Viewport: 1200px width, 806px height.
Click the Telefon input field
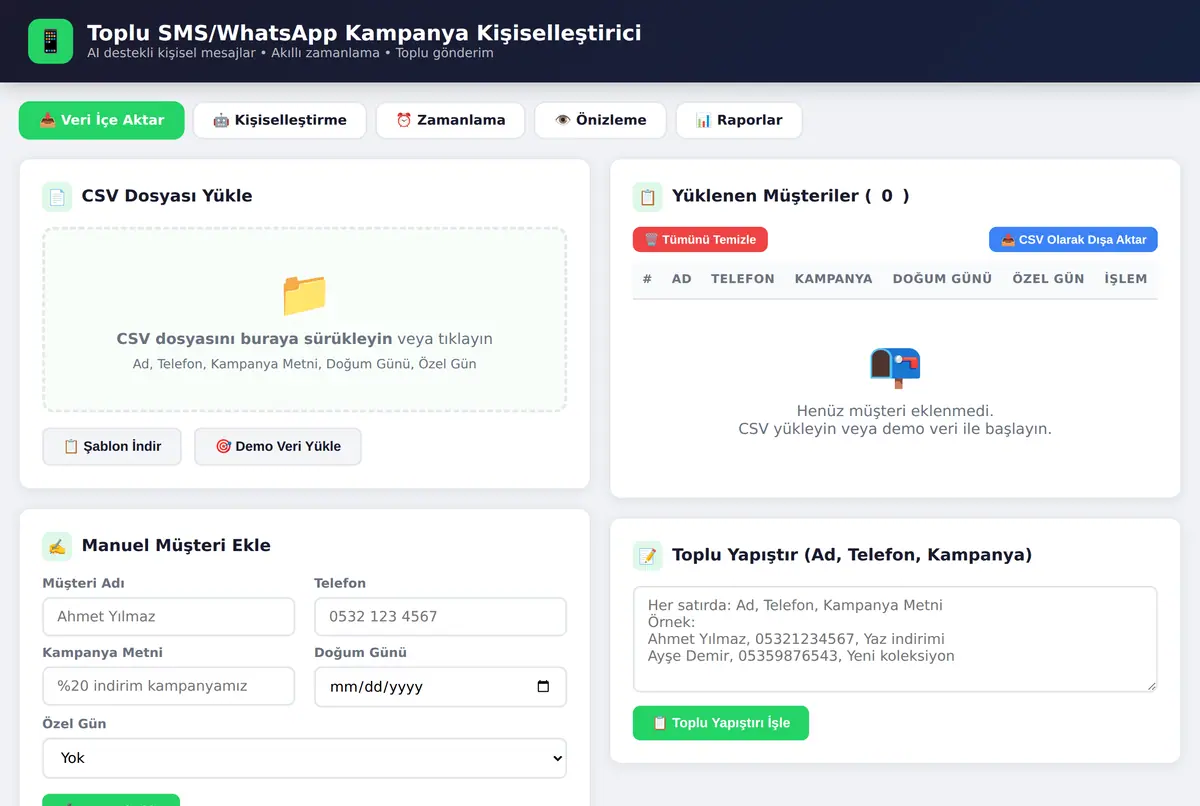pos(441,617)
